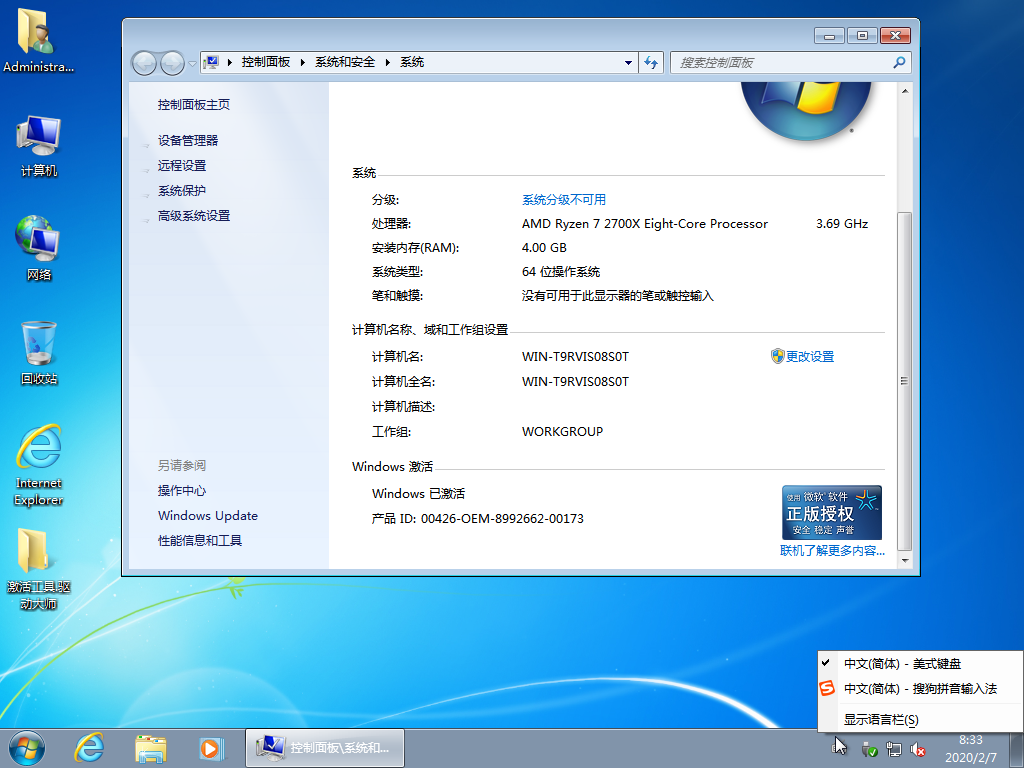1024x768 pixels.
Task: Launch Internet Explorer from the taskbar
Action: [90, 747]
